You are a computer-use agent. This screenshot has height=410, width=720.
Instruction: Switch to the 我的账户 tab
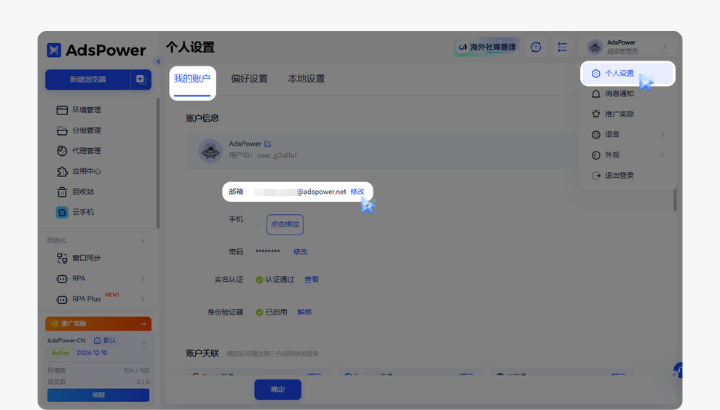pos(192,79)
